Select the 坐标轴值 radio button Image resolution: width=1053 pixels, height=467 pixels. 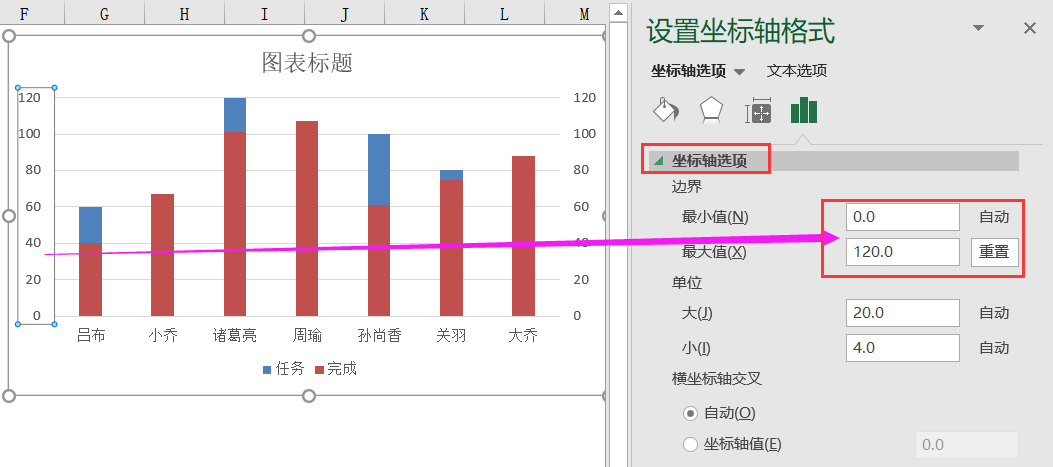click(x=690, y=444)
